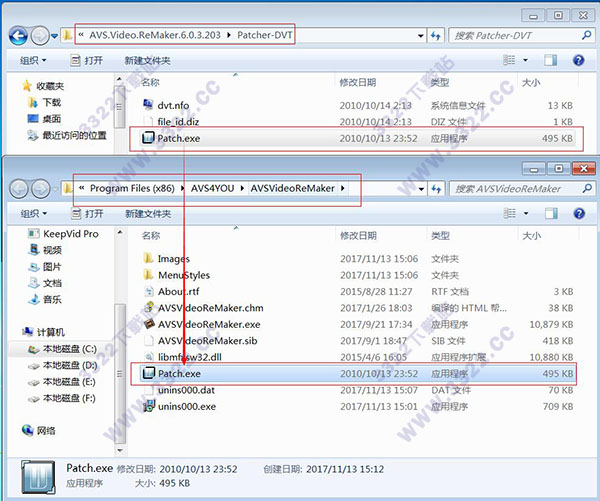Click refresh icon in Patcher-DVT address bar
Image resolution: width=600 pixels, height=501 pixels.
[435, 36]
